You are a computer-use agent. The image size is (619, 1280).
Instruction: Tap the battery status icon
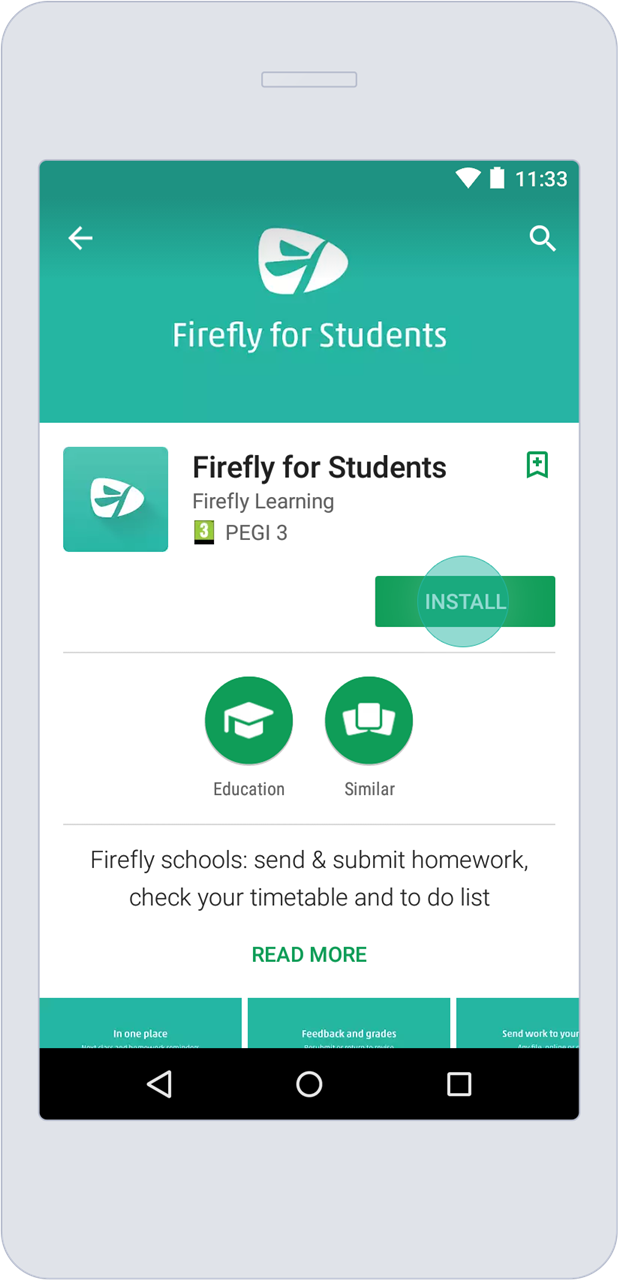pyautogui.click(x=497, y=179)
